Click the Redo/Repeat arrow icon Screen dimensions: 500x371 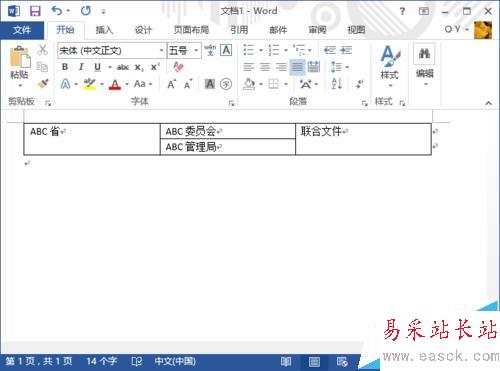86,11
